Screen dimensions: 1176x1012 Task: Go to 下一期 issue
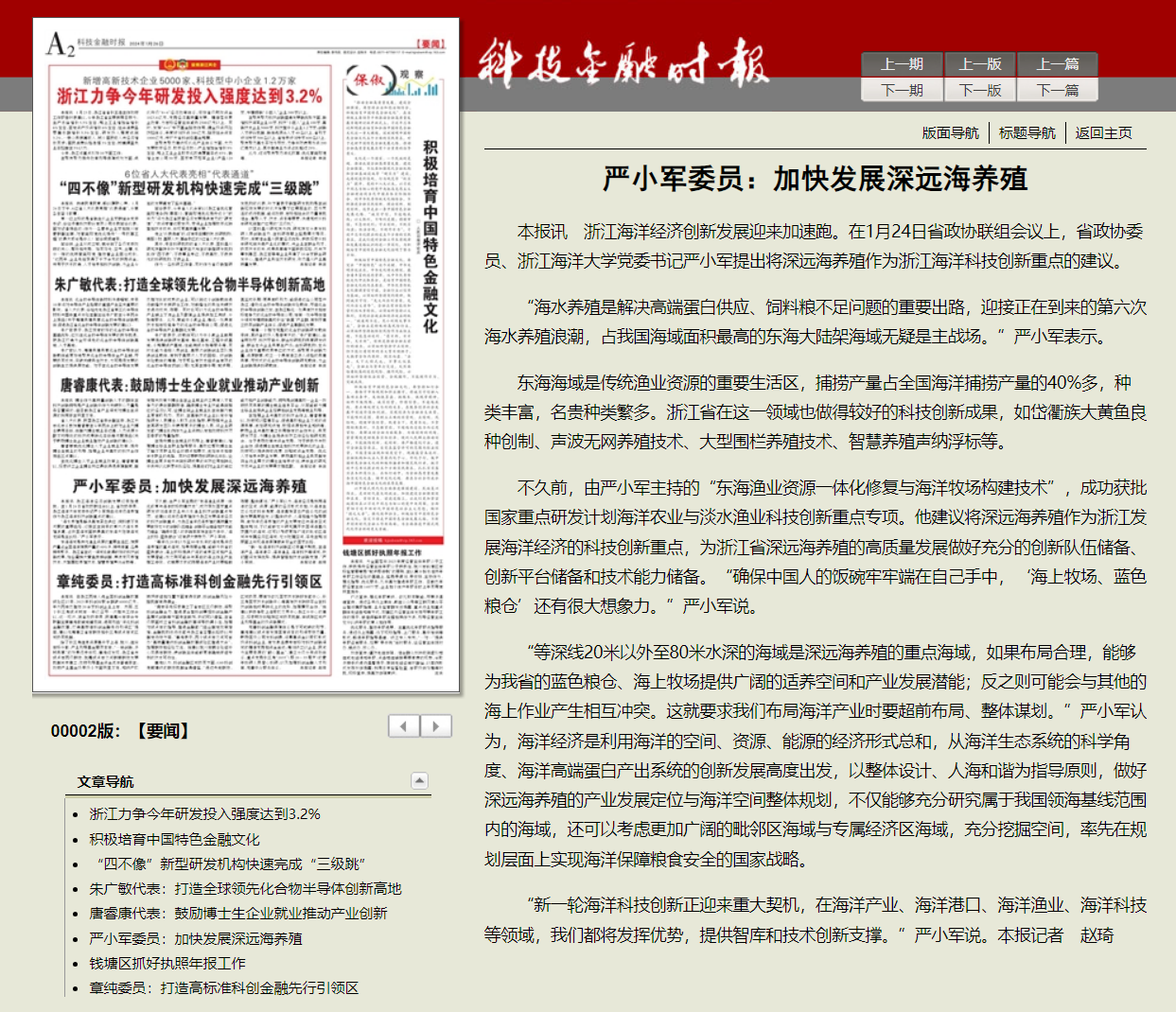(902, 90)
